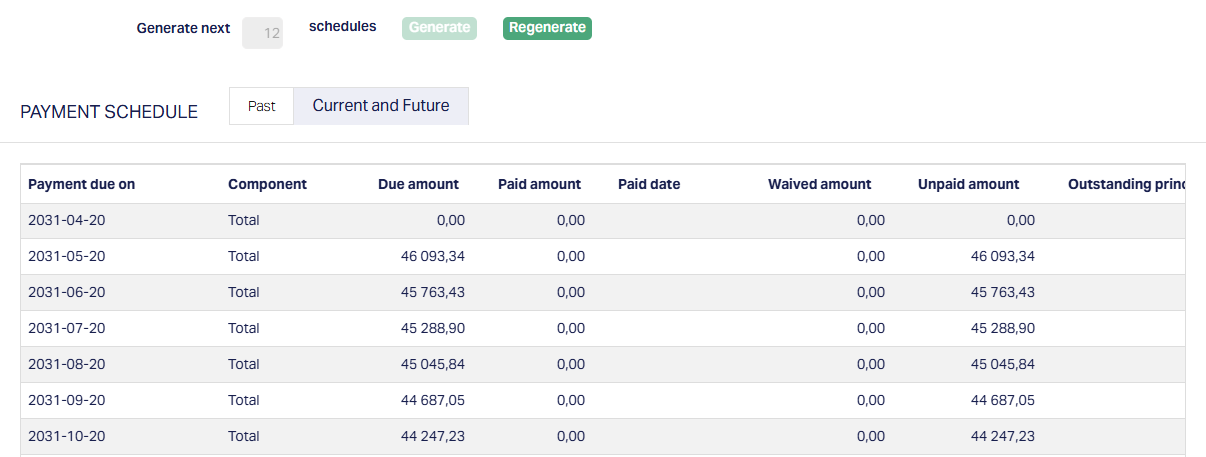Click the Payment due on column header
This screenshot has height=457, width=1206.
click(x=81, y=184)
